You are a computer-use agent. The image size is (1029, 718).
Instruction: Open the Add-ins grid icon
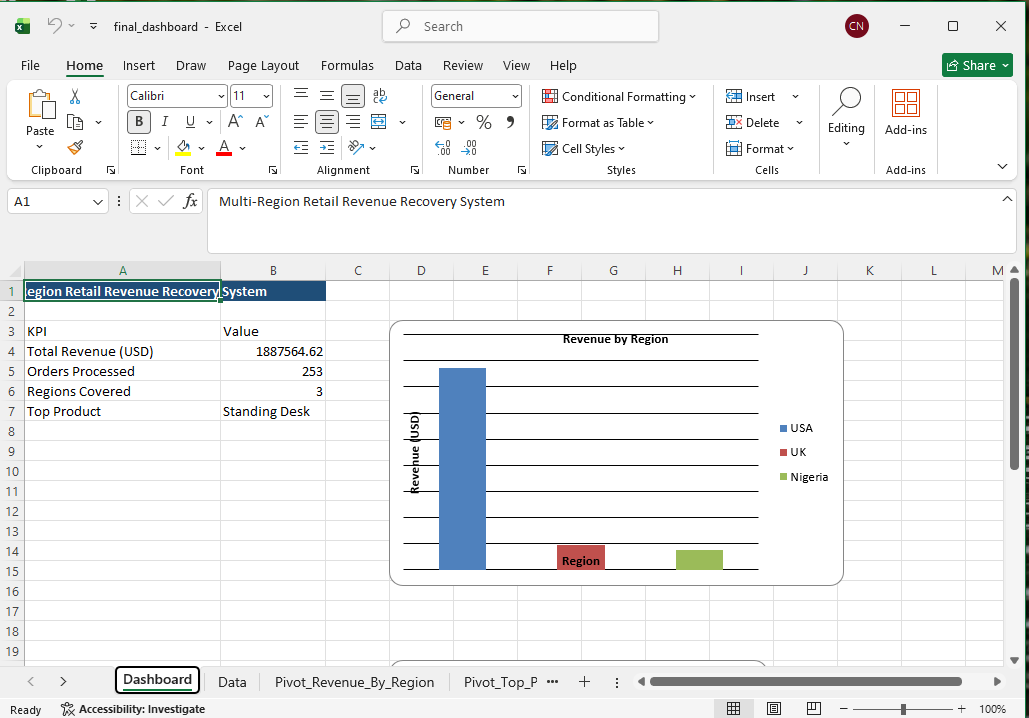pos(906,103)
